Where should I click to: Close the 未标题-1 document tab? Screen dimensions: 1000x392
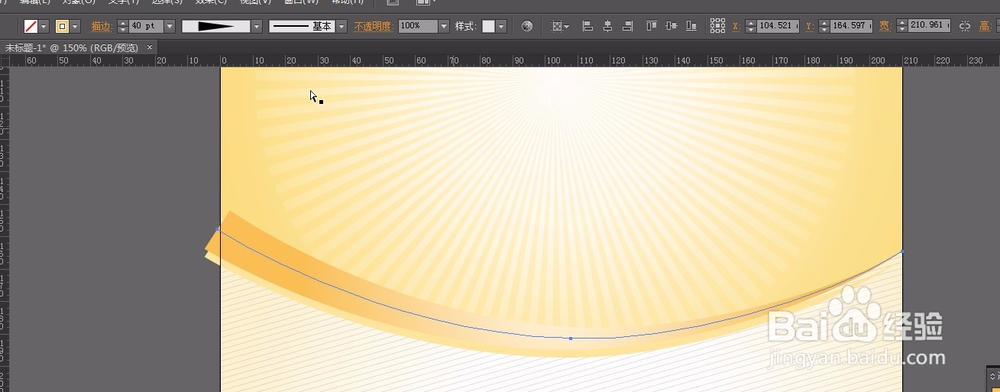point(150,47)
